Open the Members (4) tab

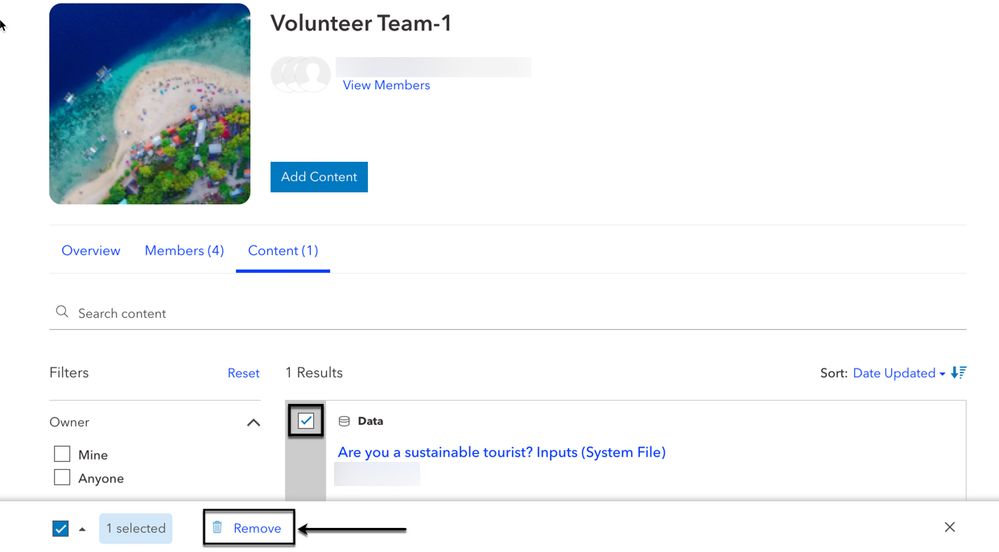184,250
